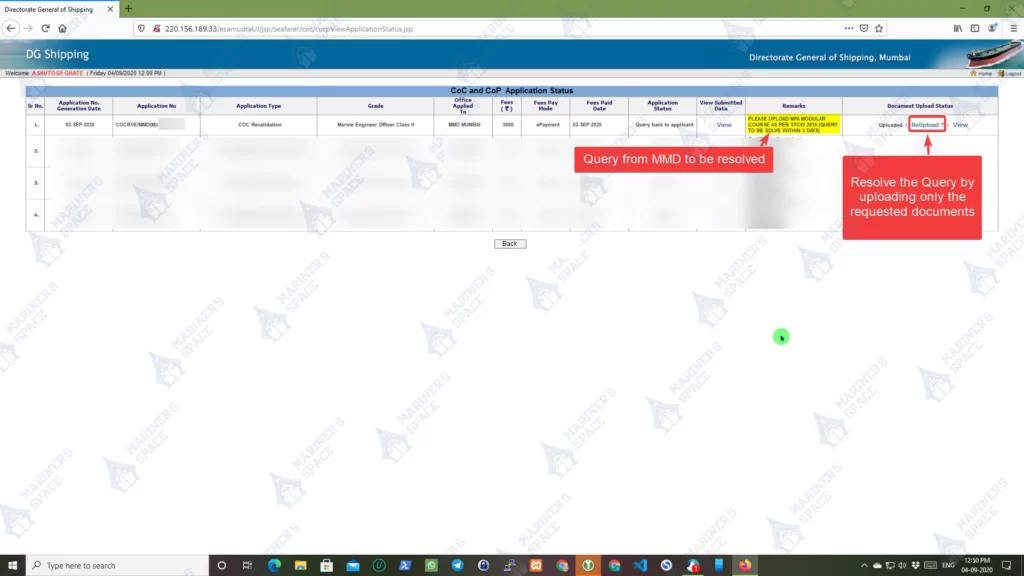Image resolution: width=1024 pixels, height=576 pixels.
Task: Open the Firefox Library icon
Action: 957,28
